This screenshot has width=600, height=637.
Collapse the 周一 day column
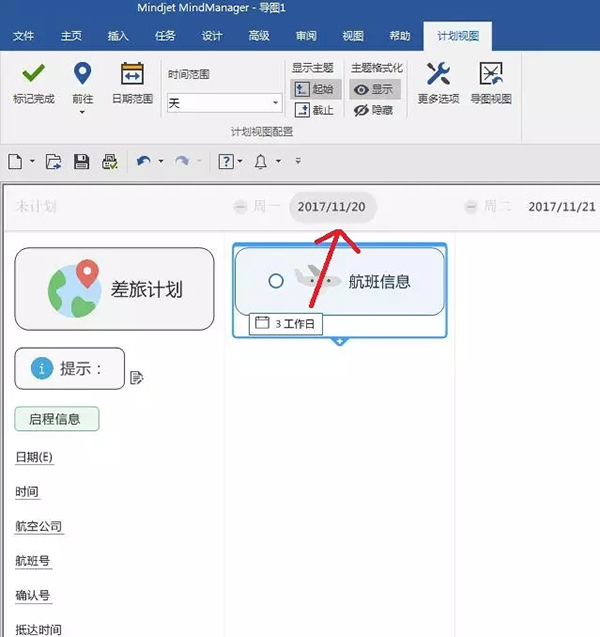240,207
